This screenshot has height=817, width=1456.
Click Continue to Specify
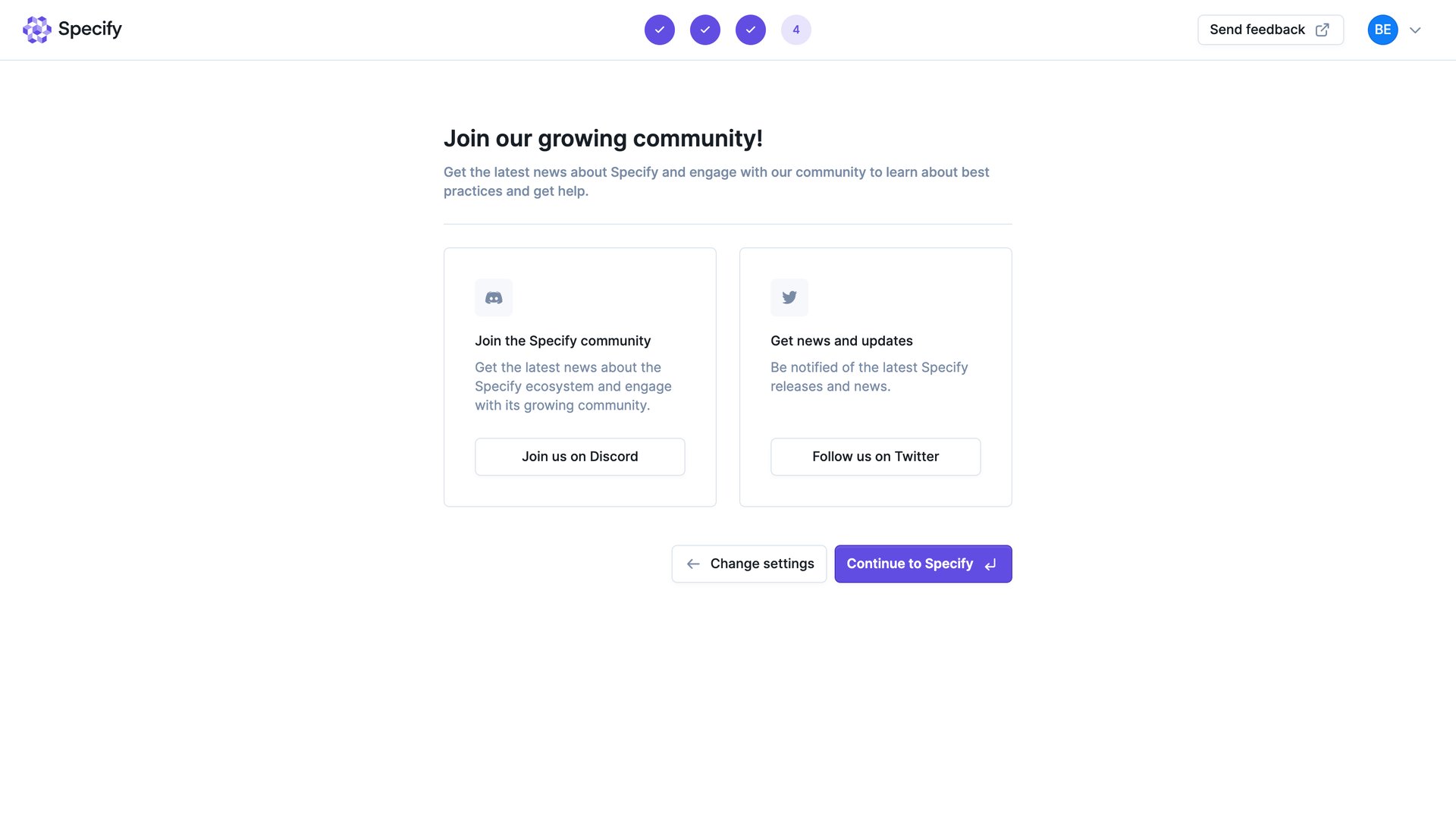[910, 564]
